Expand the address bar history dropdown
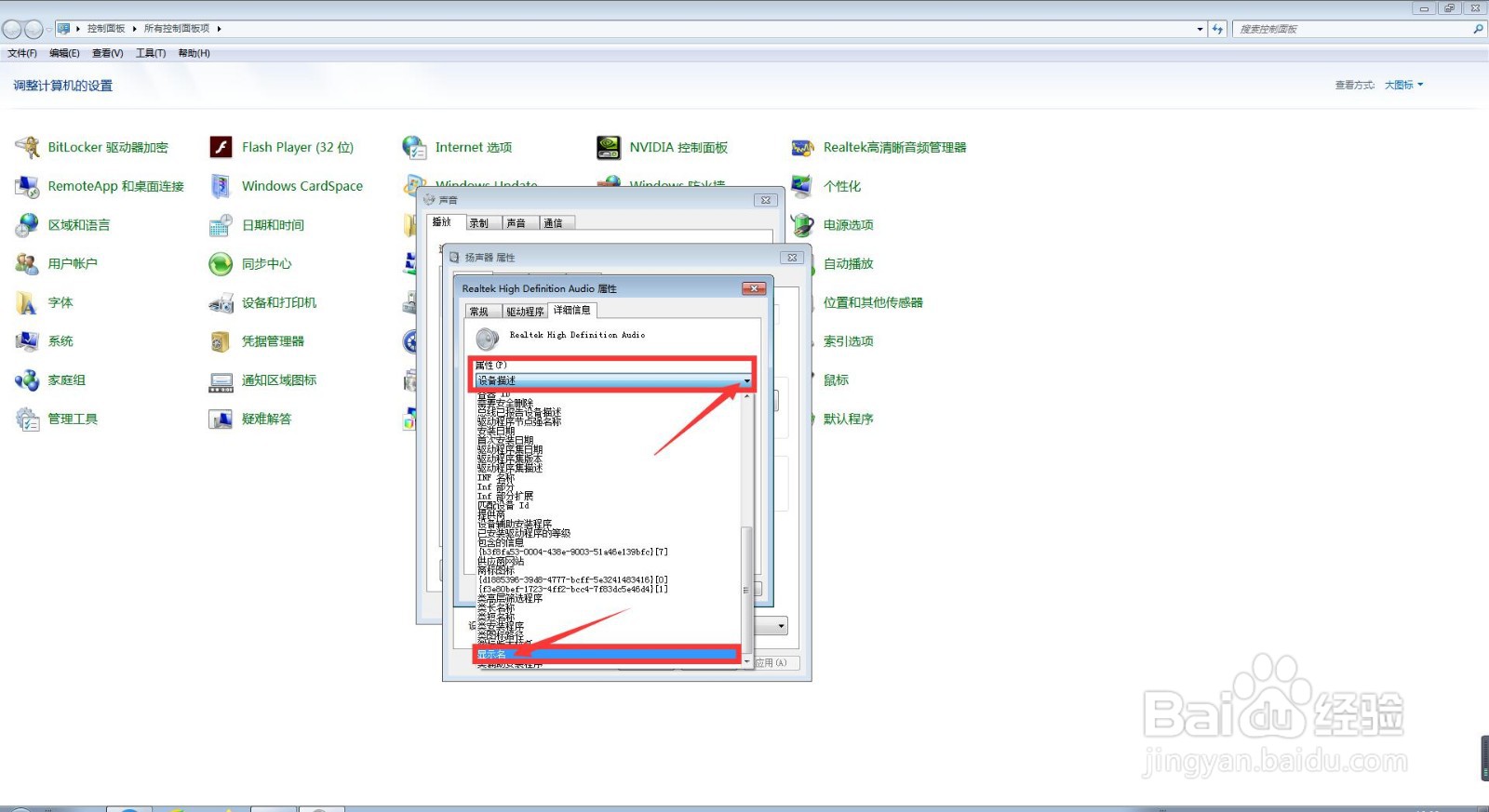This screenshot has width=1489, height=812. click(x=1200, y=29)
